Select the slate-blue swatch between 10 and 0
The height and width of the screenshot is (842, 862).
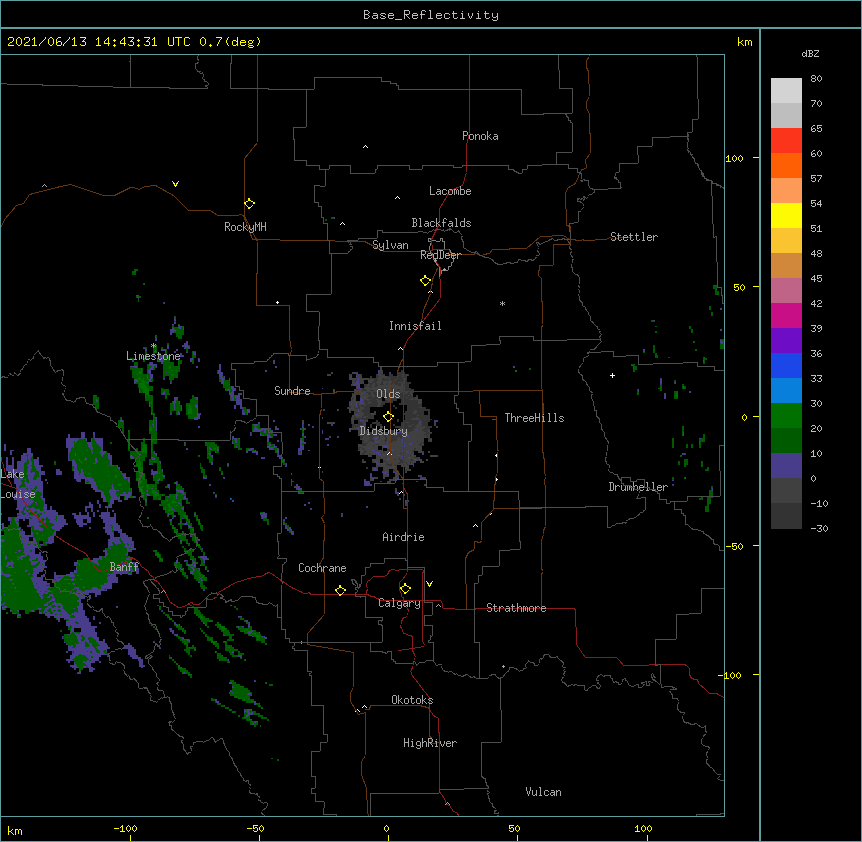[786, 466]
